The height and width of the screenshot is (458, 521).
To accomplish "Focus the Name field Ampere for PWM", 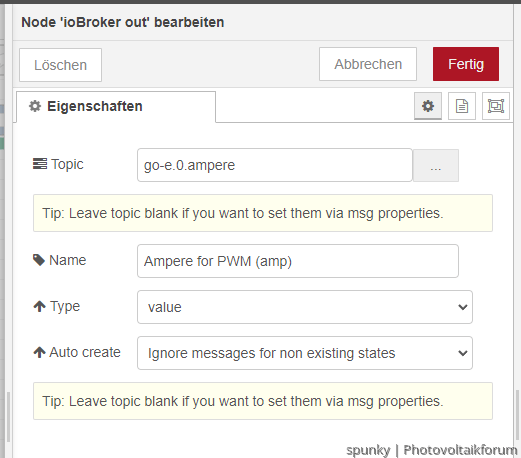I will coord(298,261).
